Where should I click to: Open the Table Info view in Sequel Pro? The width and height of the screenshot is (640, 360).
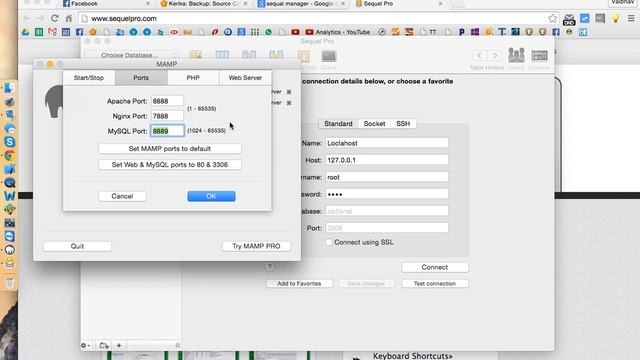(303, 56)
